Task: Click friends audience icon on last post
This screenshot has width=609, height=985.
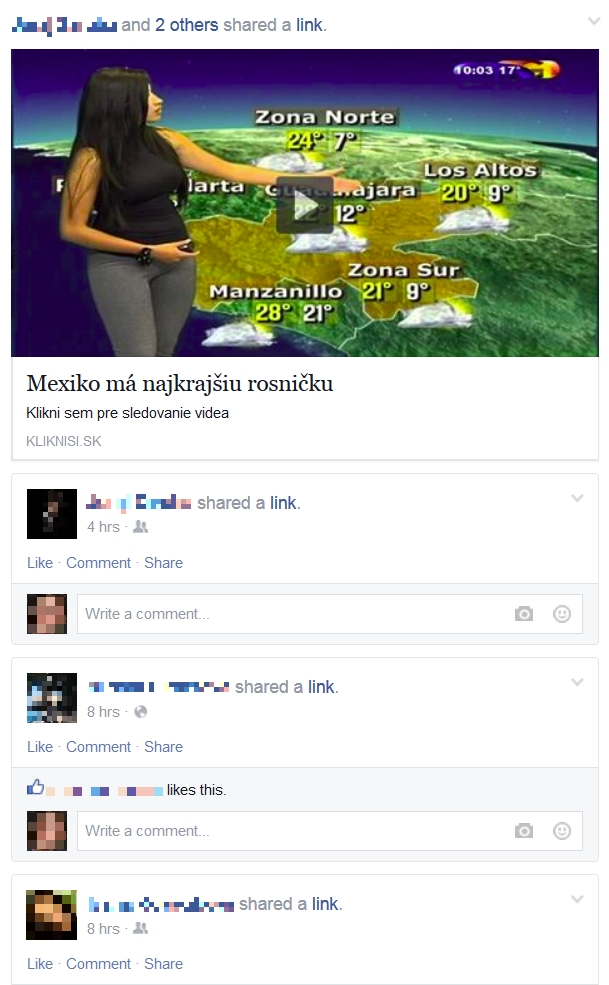Action: [x=141, y=928]
